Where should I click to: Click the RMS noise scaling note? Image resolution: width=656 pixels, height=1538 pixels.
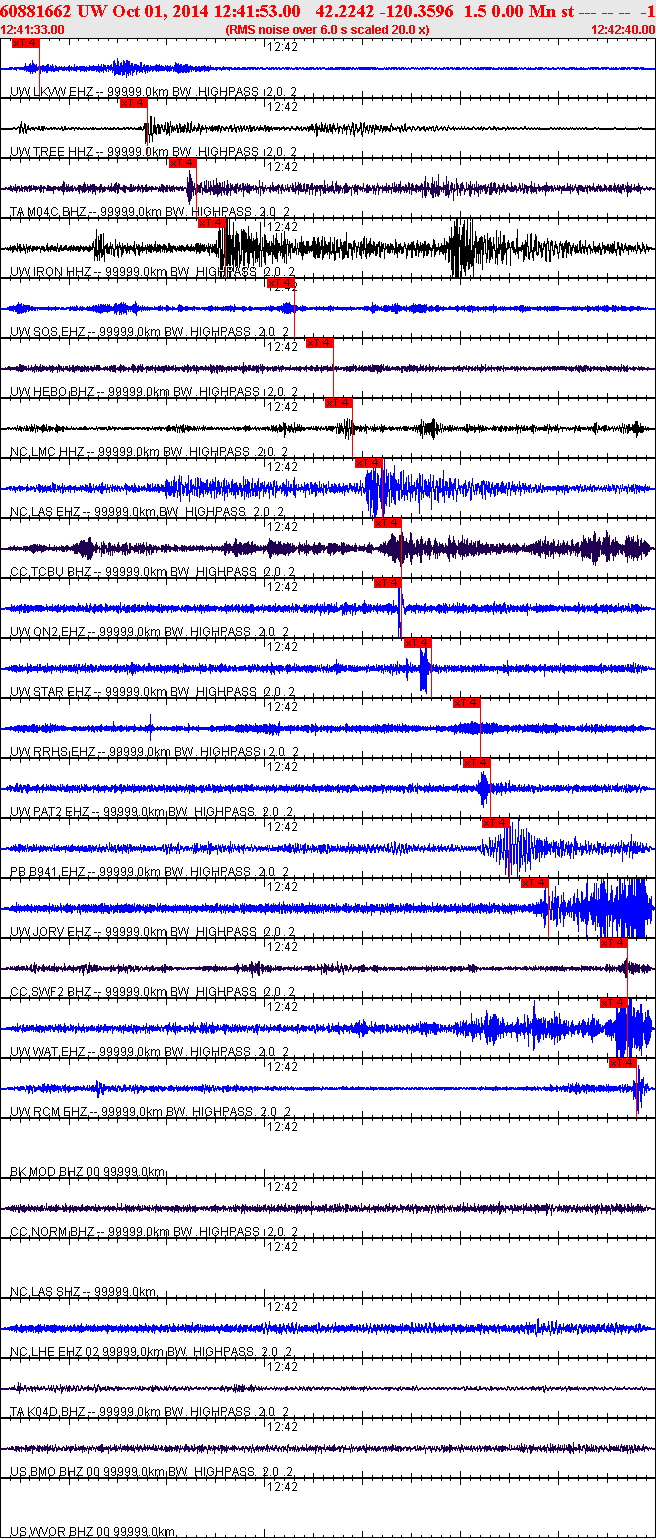coord(328,30)
